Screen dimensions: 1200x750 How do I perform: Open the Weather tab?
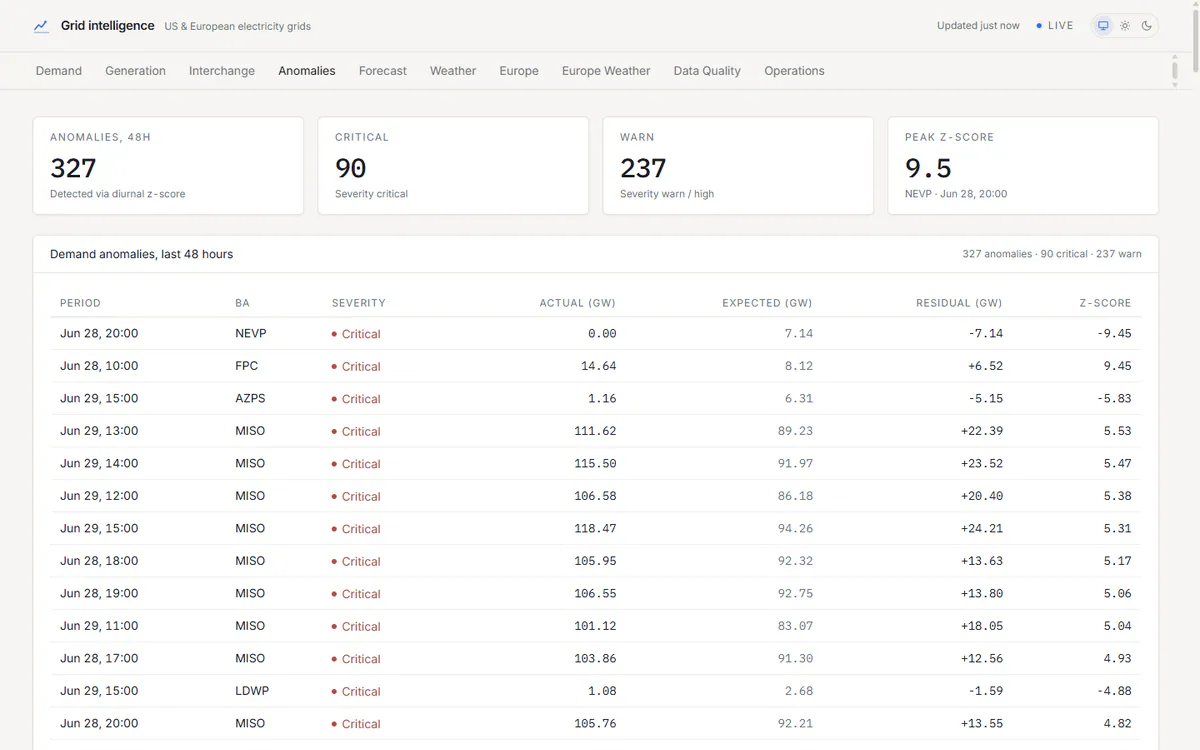point(453,71)
